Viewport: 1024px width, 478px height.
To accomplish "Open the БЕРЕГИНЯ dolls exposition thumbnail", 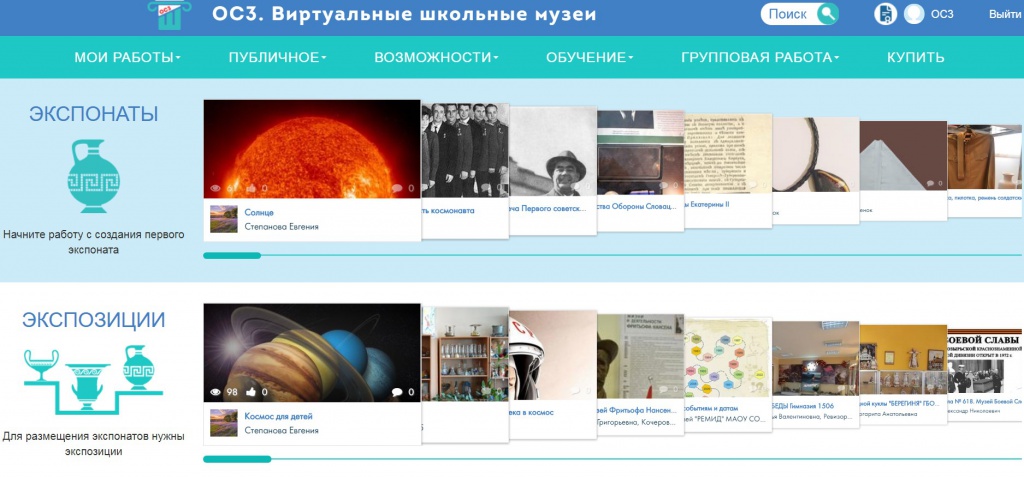I will (903, 360).
